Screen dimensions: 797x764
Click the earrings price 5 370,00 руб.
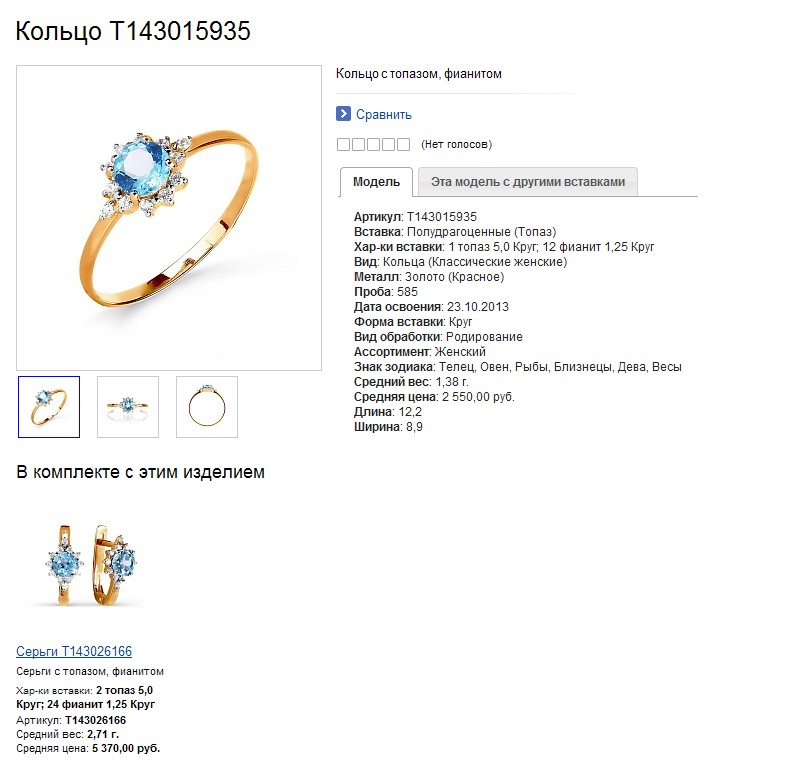click(126, 748)
